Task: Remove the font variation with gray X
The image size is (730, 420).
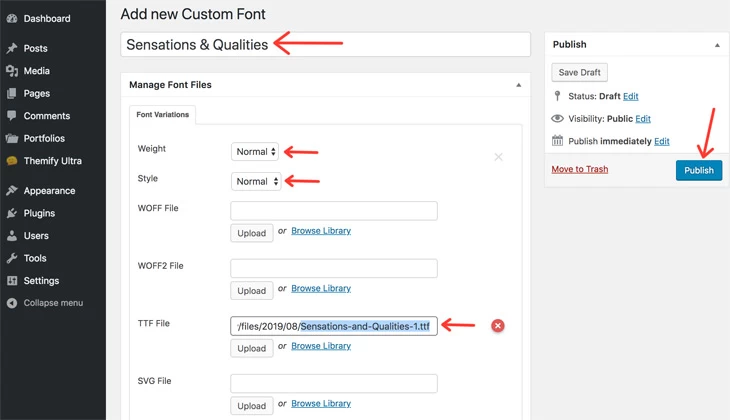Action: tap(498, 157)
